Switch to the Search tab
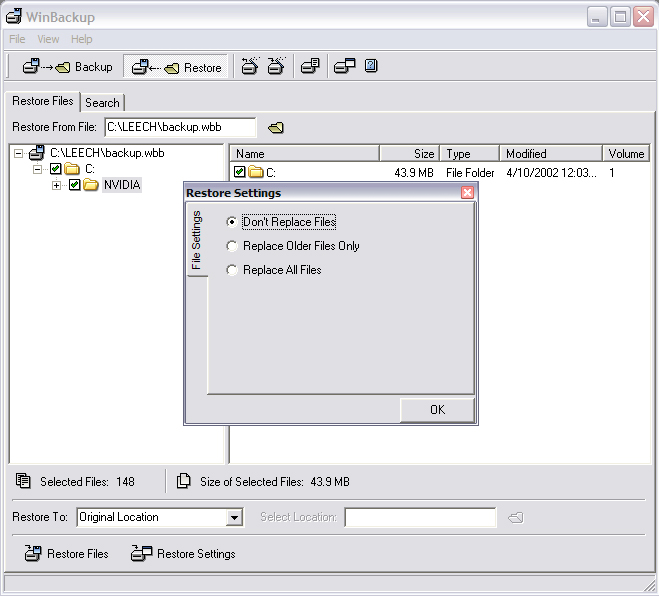Viewport: 659px width, 596px height. pos(102,102)
